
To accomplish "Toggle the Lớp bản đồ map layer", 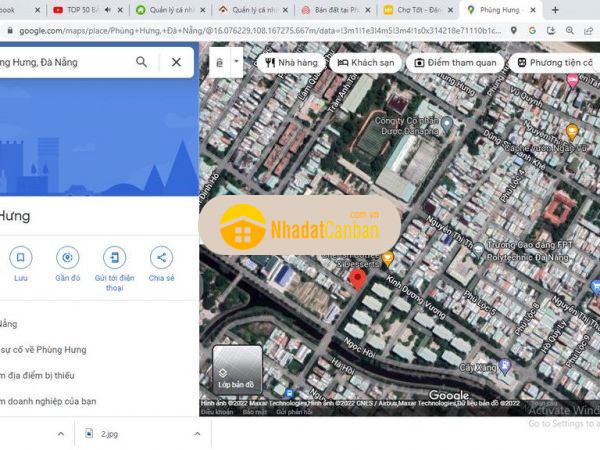I will [237, 369].
